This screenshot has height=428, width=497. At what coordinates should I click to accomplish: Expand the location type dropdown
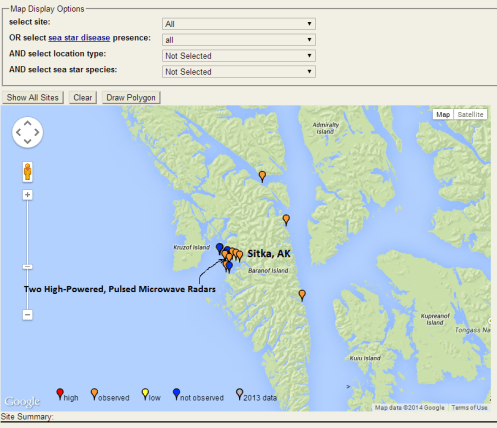239,56
